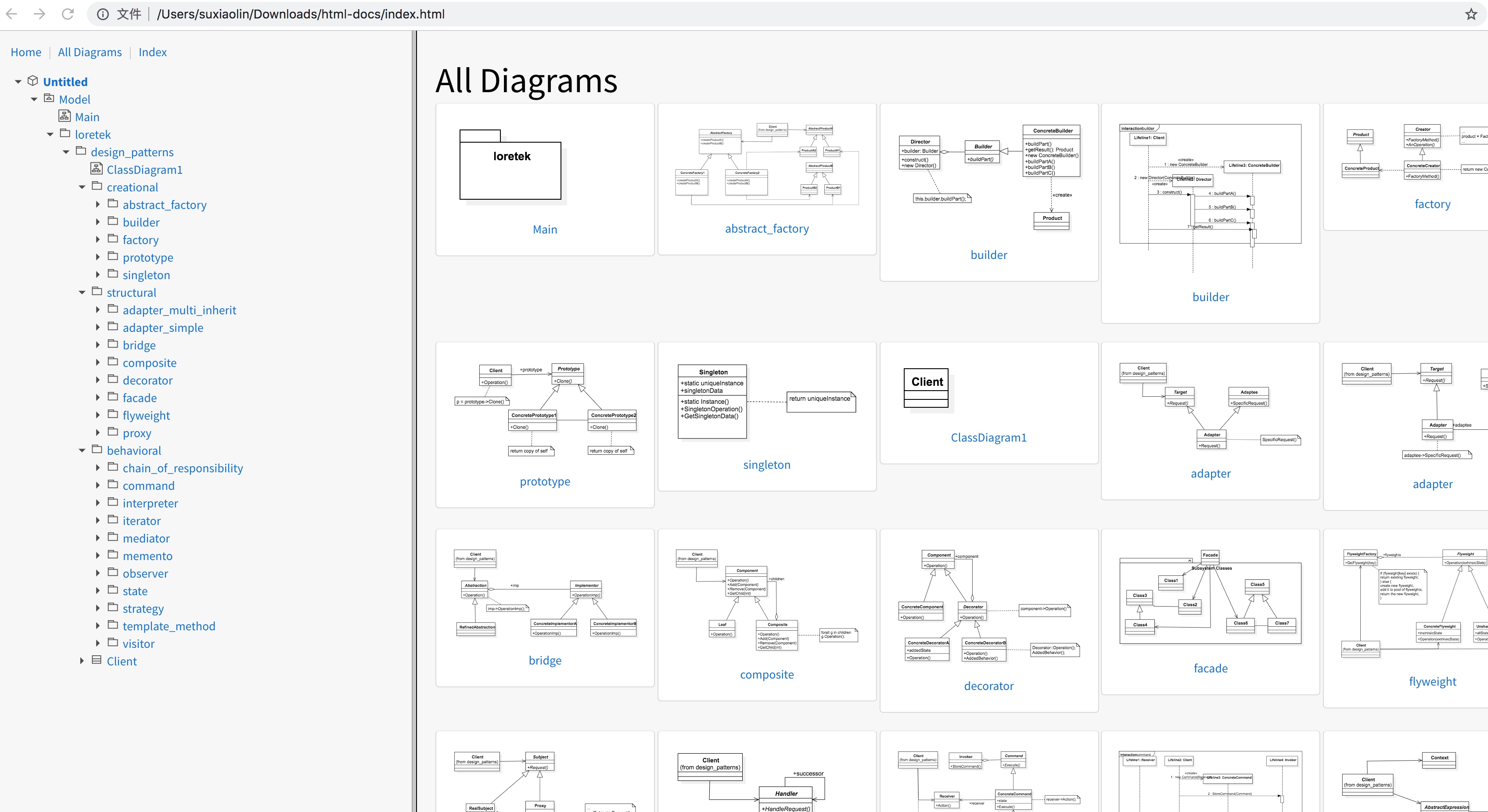Click the diagram icon beside Main
Screen dimensions: 1488x812
(65, 116)
